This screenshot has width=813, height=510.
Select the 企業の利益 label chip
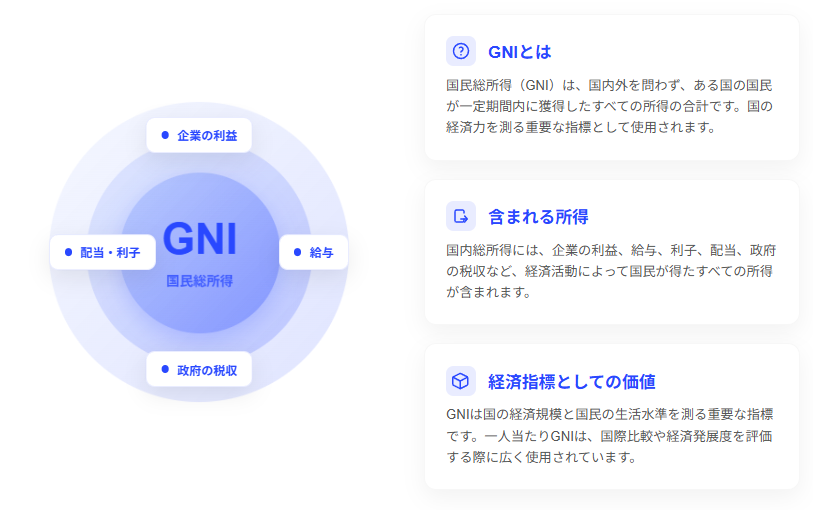tap(199, 135)
